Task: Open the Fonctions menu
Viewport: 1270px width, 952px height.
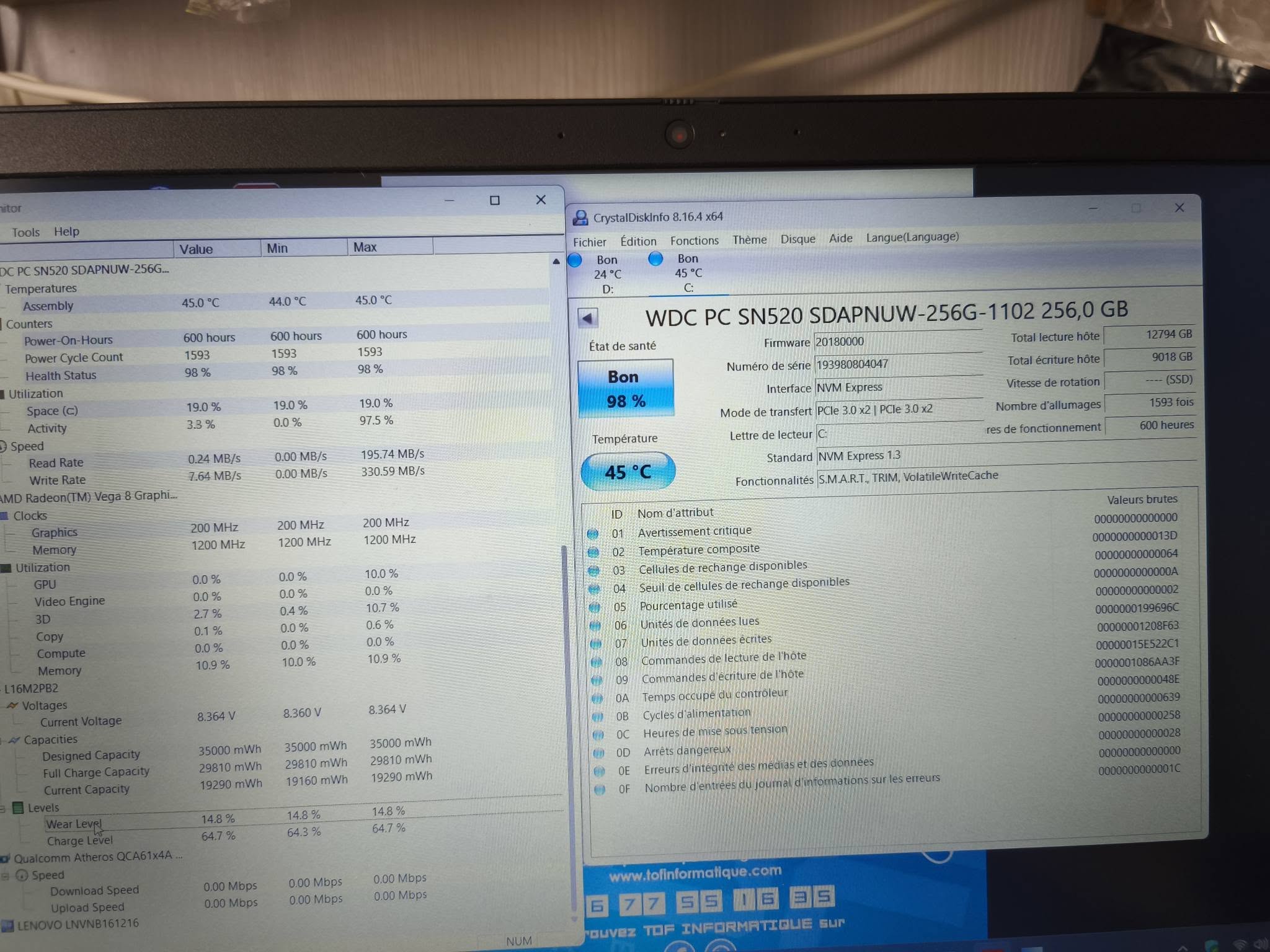Action: (694, 240)
